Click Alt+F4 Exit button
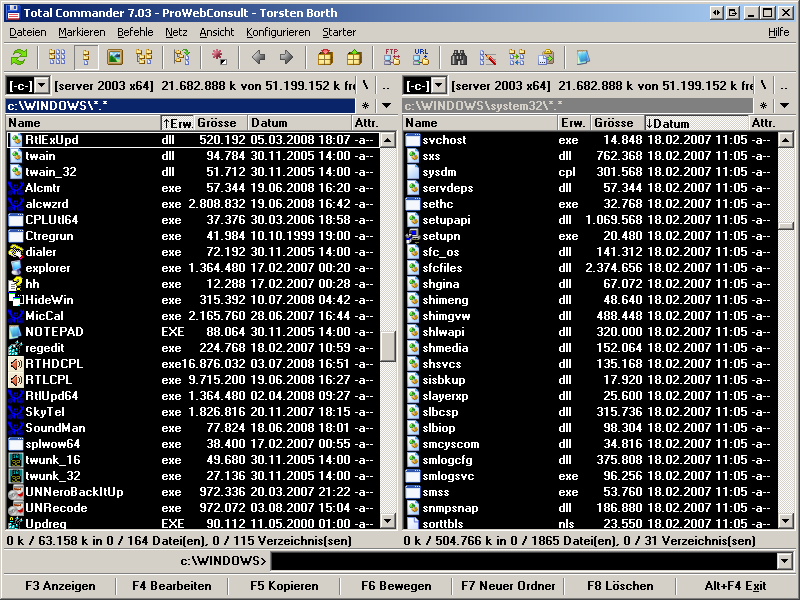The image size is (800, 600). click(x=735, y=586)
